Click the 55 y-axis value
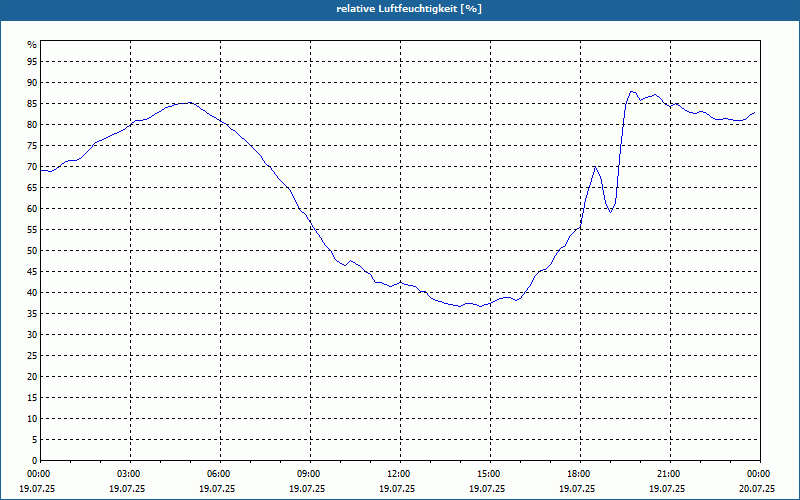 pos(32,230)
